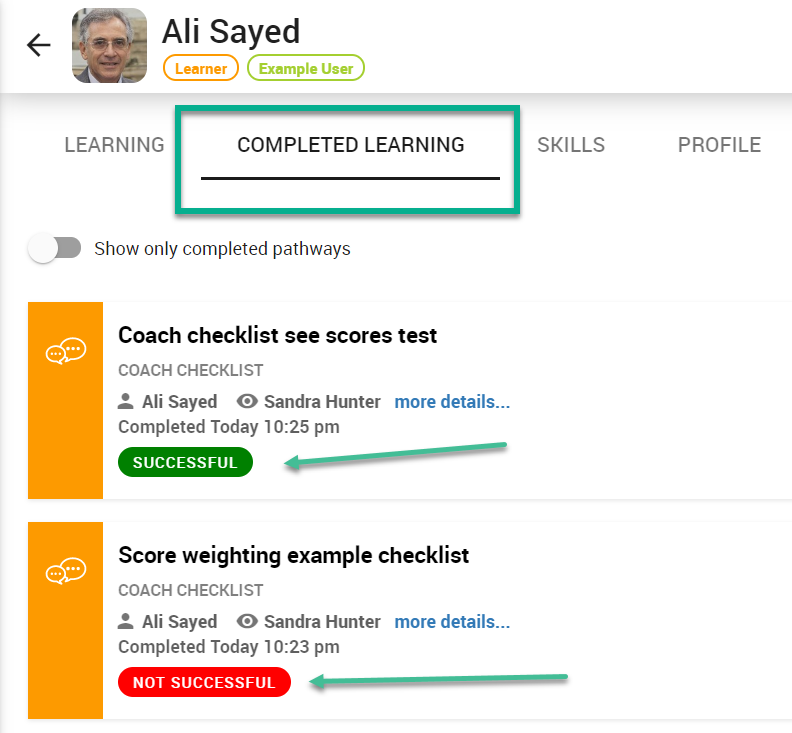Click the green SUCCESSFUL status badge
Viewport: 792px width, 733px height.
(185, 462)
